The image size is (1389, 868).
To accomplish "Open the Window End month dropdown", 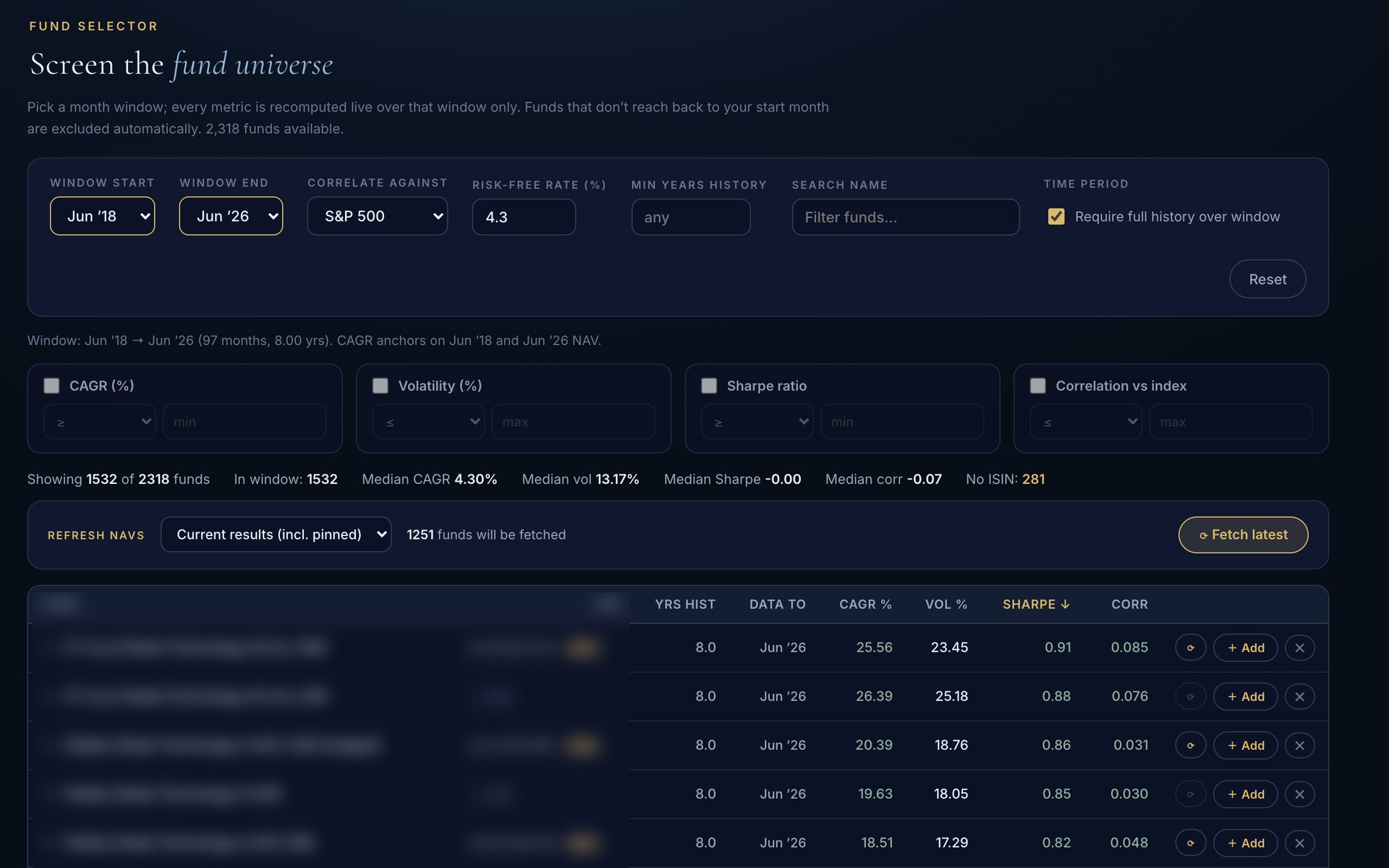I will coord(231,216).
